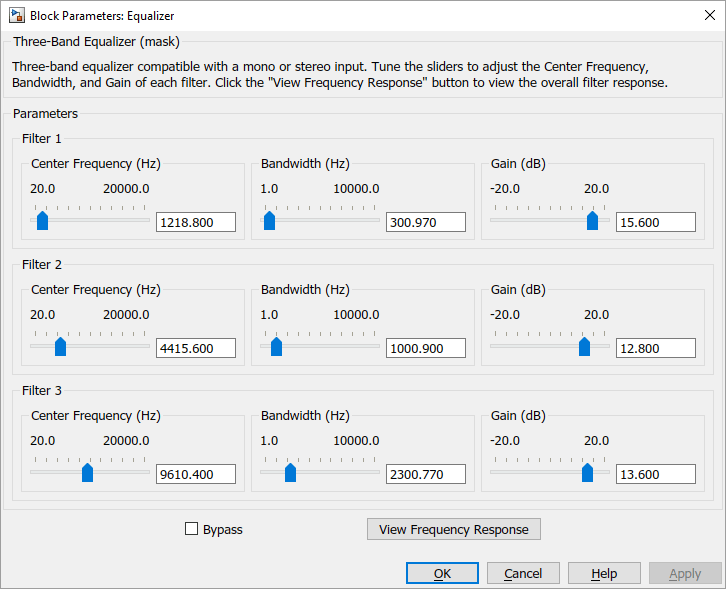Focus Filter 1 Gain field showing 15.600

tap(655, 222)
